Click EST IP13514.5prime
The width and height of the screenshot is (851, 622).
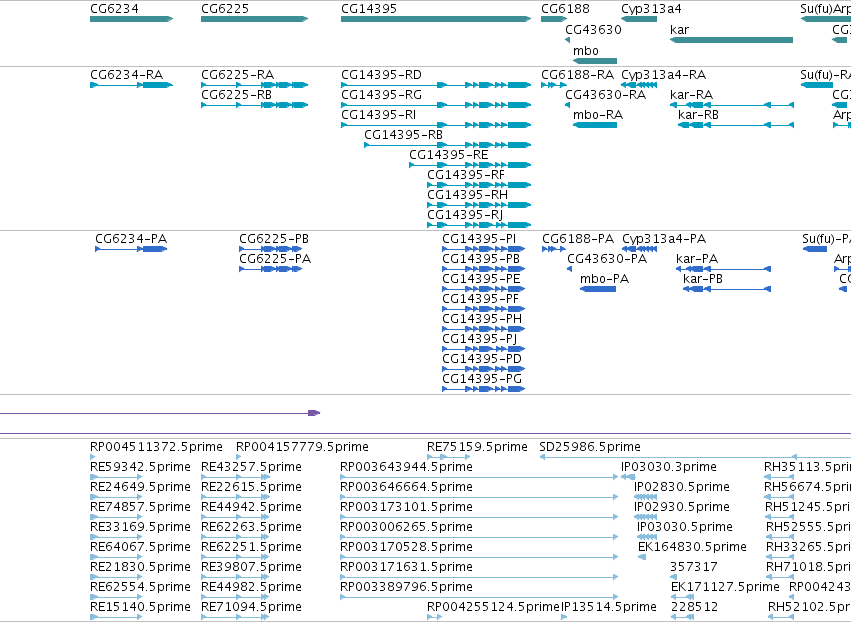click(x=608, y=607)
